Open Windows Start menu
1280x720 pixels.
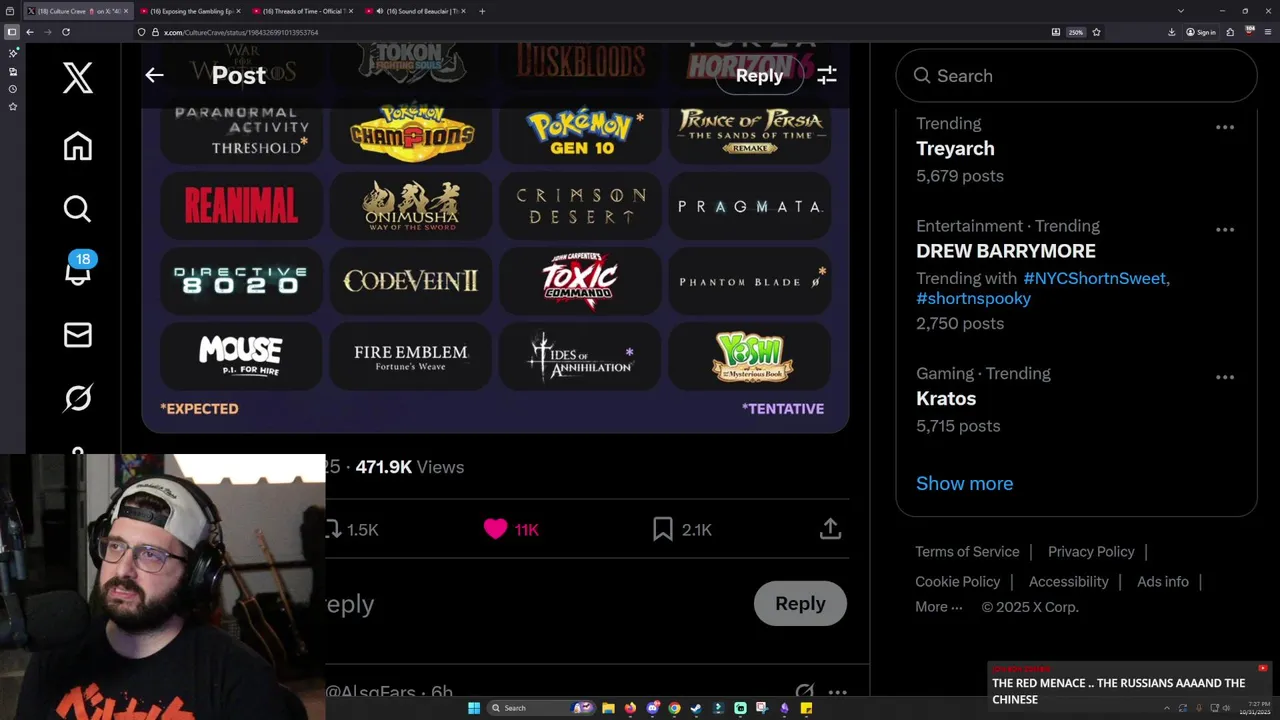click(x=474, y=708)
